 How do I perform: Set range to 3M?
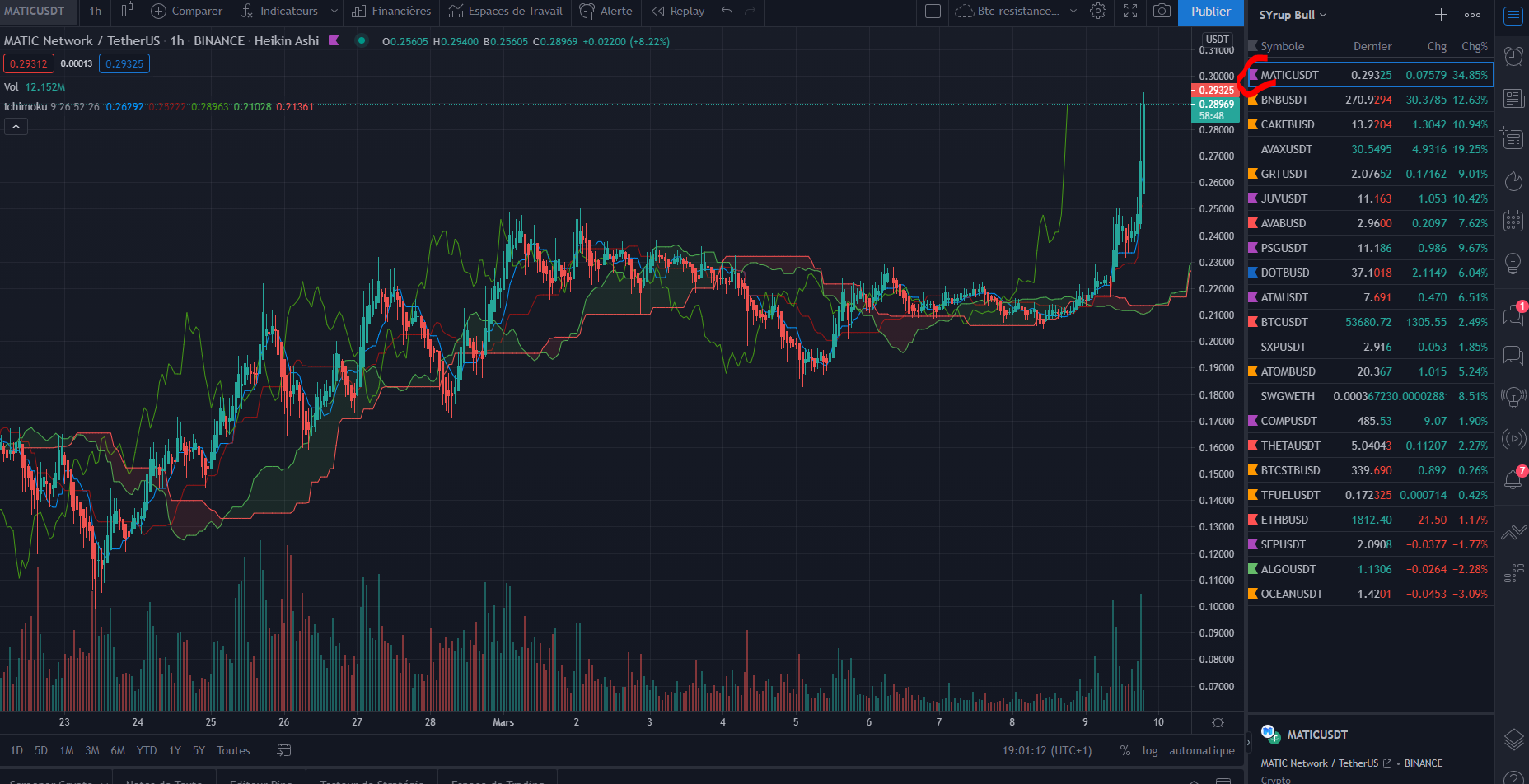click(92, 750)
